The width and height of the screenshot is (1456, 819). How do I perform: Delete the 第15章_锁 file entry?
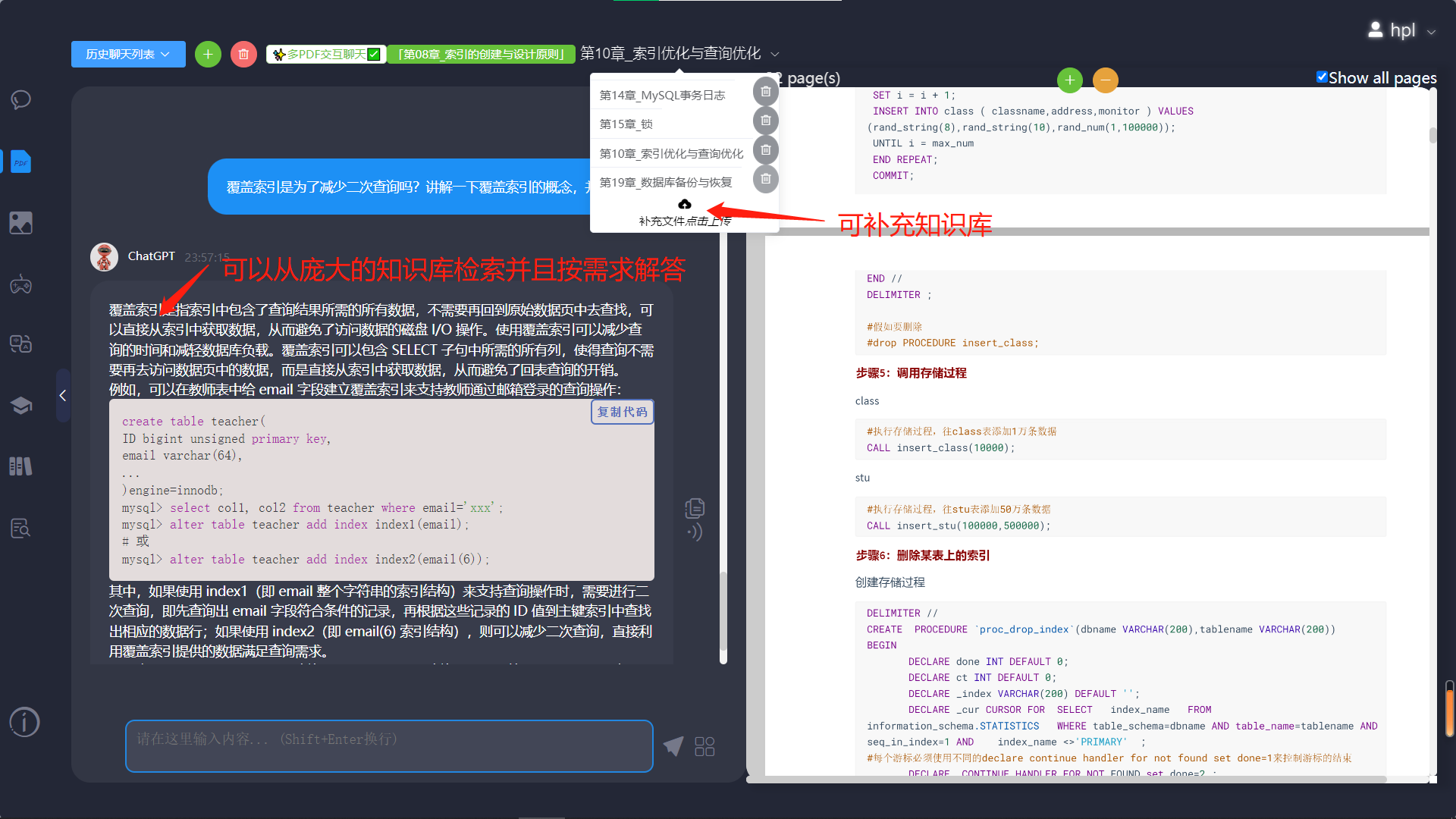[x=766, y=121]
